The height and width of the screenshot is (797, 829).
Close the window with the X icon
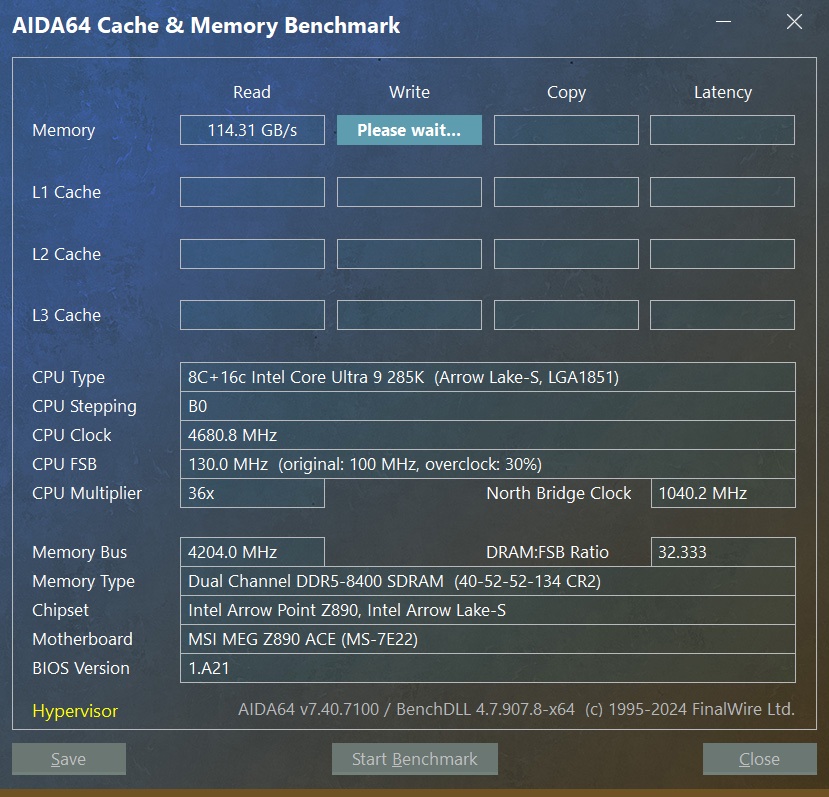[x=794, y=22]
